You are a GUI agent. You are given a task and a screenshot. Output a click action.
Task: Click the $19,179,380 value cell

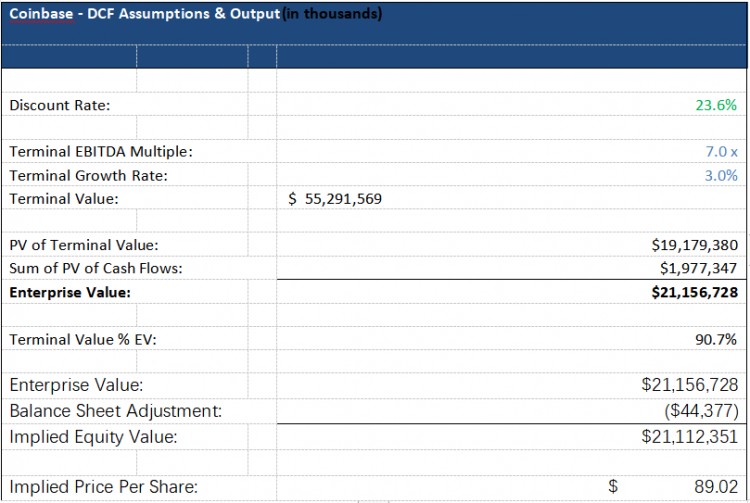695,245
